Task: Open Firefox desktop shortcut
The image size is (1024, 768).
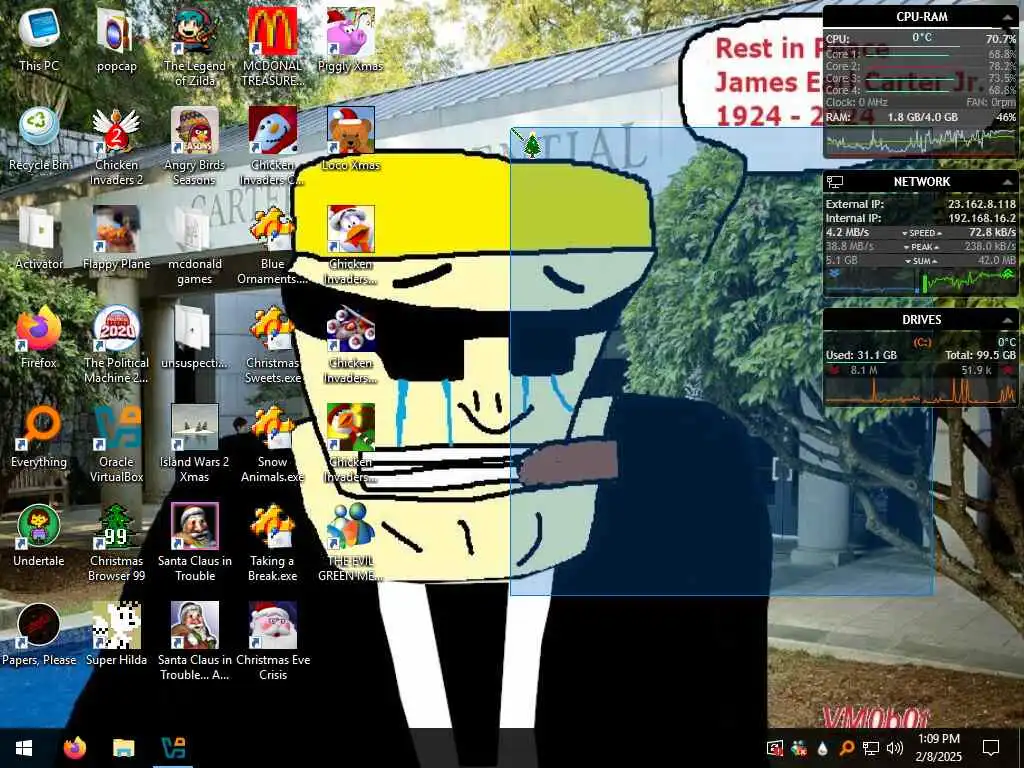Action: 39,336
